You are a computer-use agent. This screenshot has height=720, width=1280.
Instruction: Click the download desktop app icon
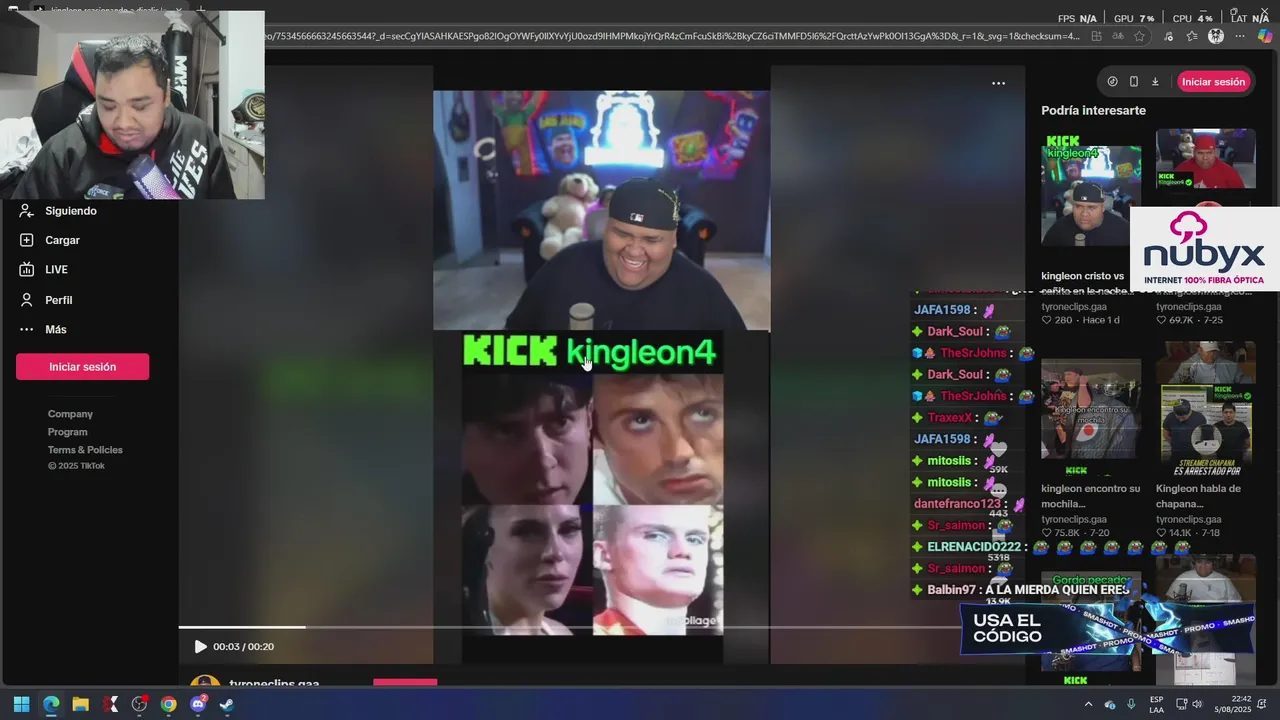tap(1155, 82)
